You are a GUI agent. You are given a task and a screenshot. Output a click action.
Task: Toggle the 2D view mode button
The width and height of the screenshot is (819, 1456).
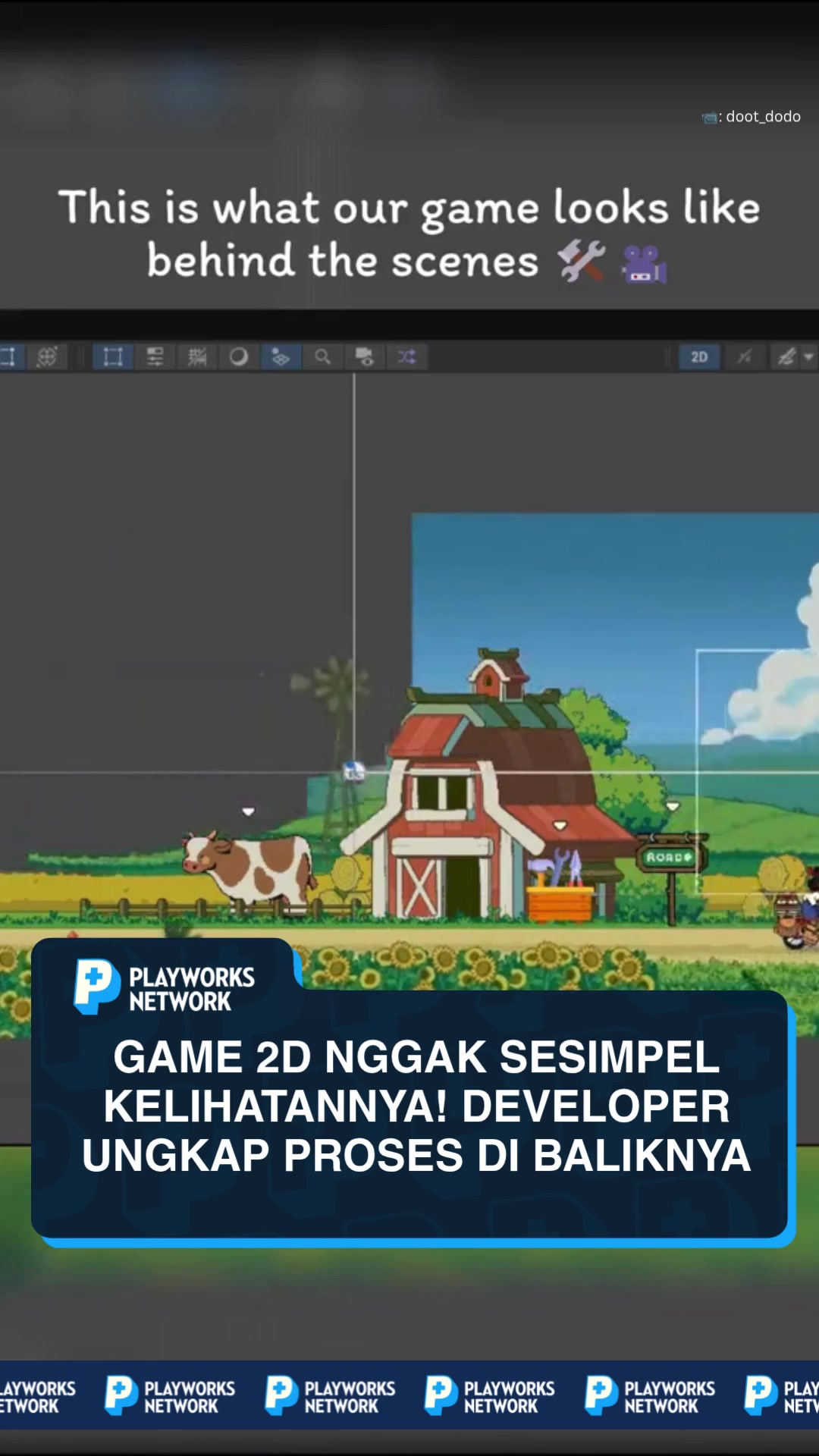click(699, 357)
